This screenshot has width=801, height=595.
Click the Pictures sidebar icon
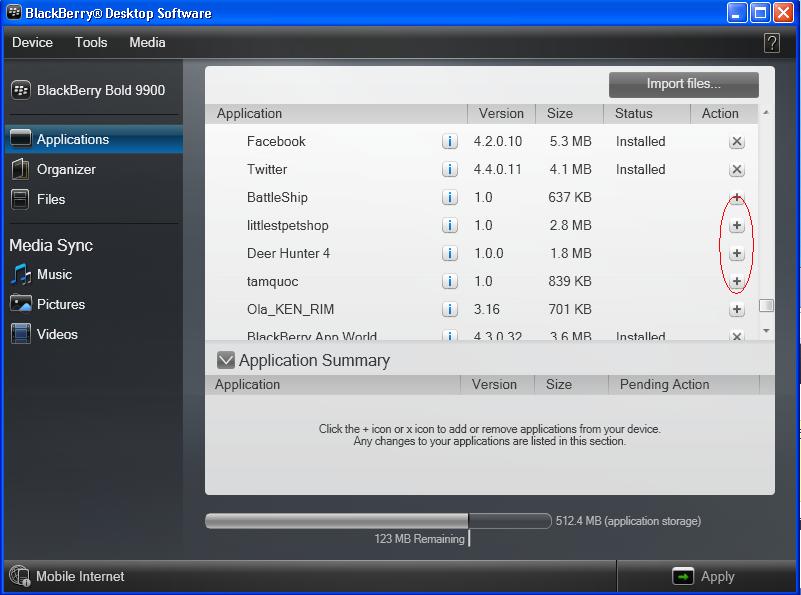tap(20, 303)
